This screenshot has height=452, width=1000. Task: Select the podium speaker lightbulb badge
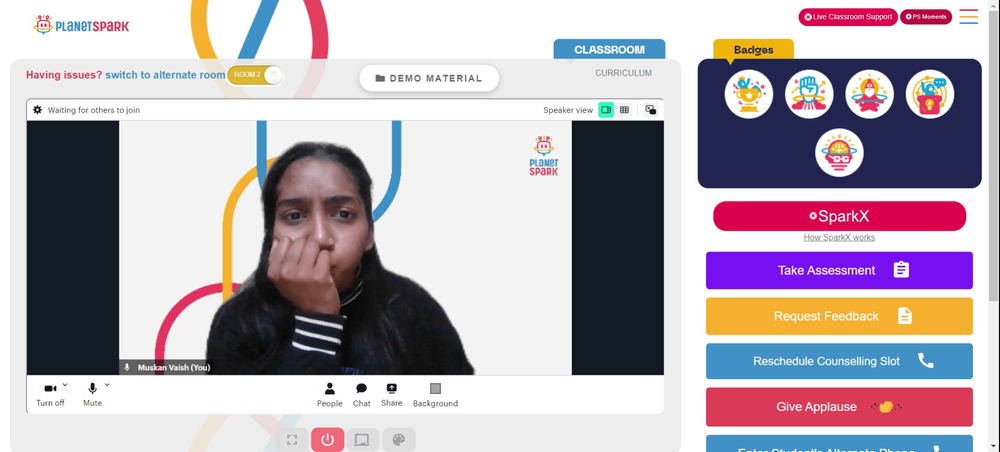click(930, 94)
